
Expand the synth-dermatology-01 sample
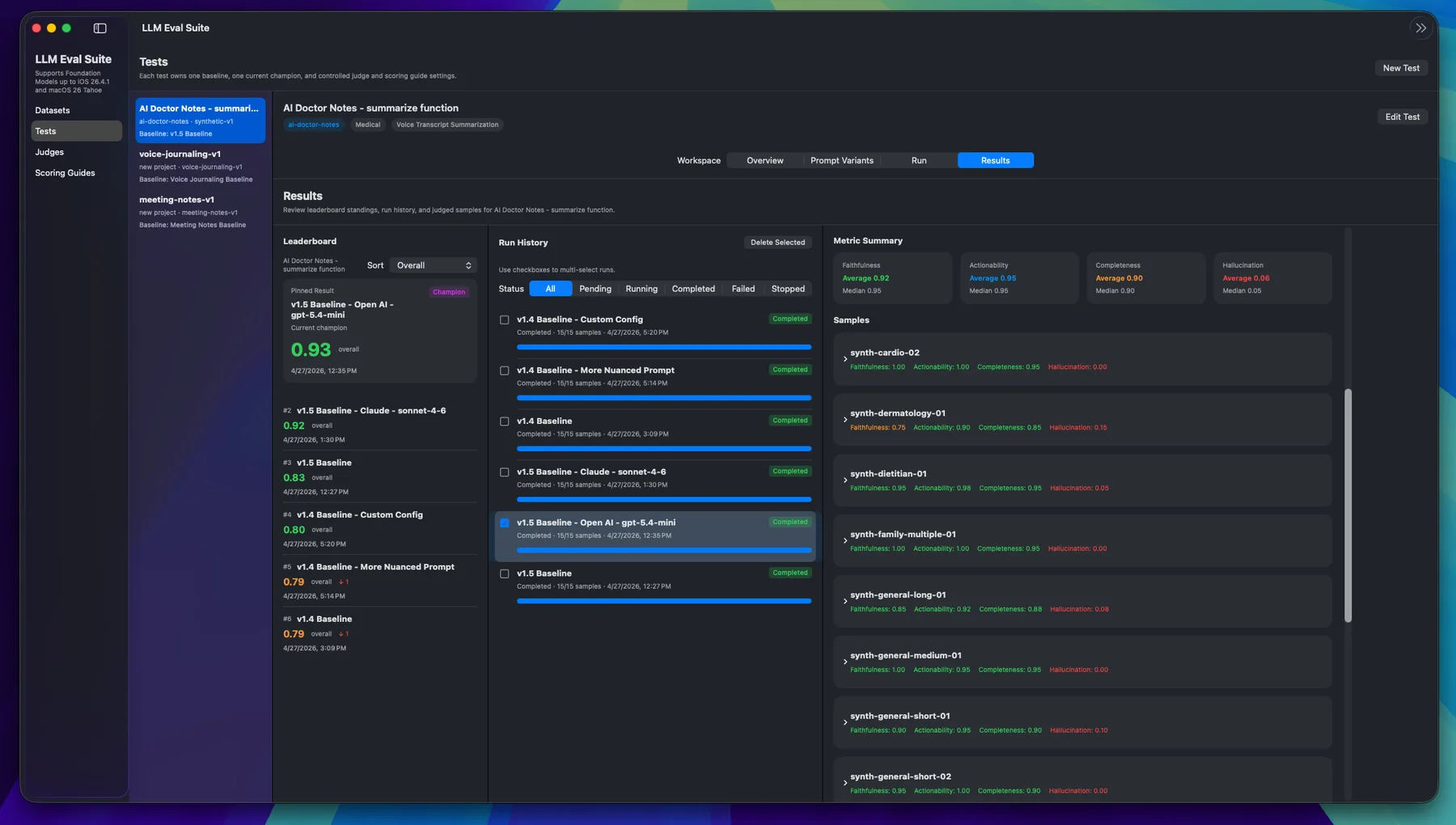pyautogui.click(x=845, y=420)
